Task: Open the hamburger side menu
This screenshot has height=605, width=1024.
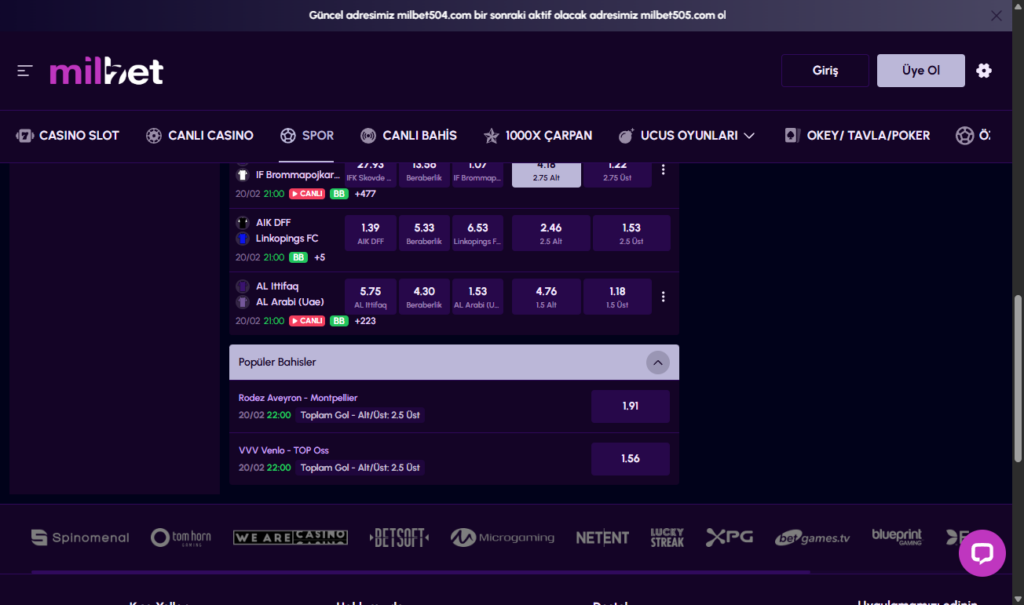Action: [x=25, y=71]
